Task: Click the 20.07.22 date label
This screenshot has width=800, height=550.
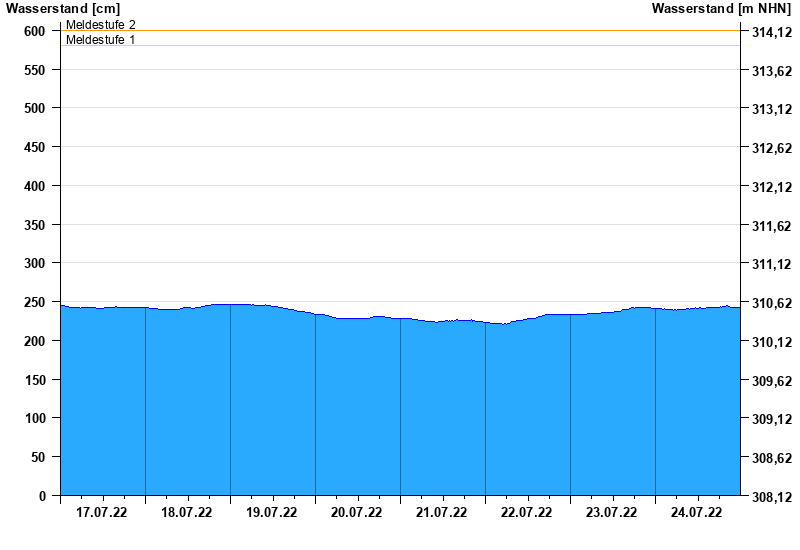Action: (357, 513)
